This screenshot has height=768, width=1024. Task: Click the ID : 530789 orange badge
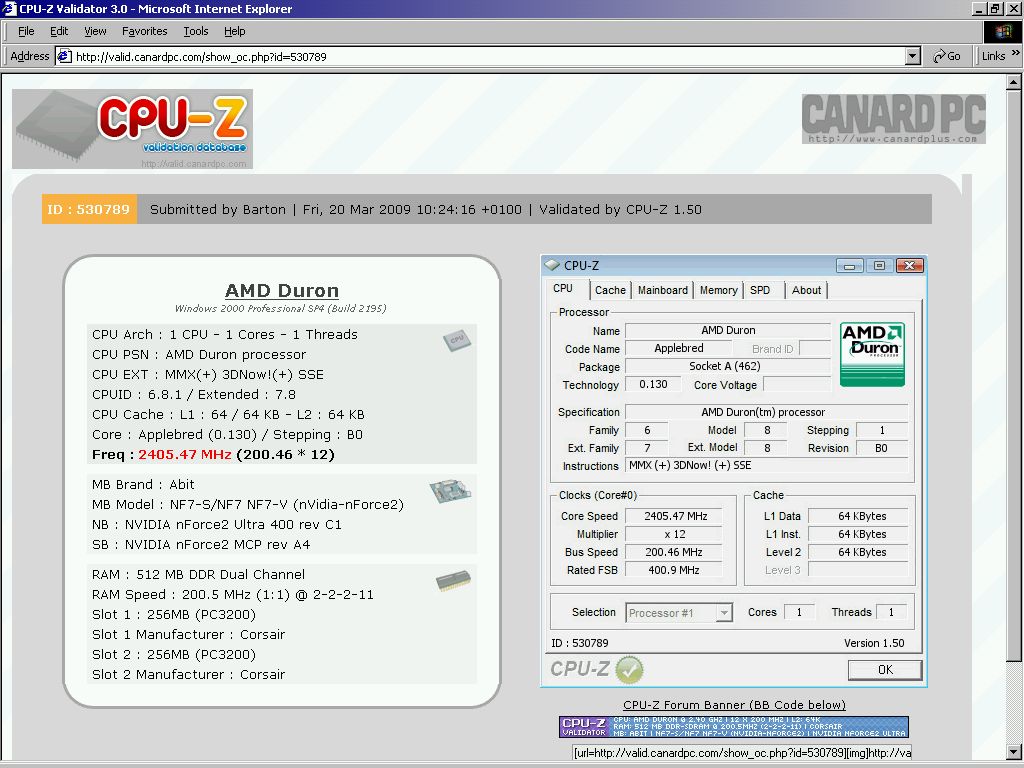89,209
